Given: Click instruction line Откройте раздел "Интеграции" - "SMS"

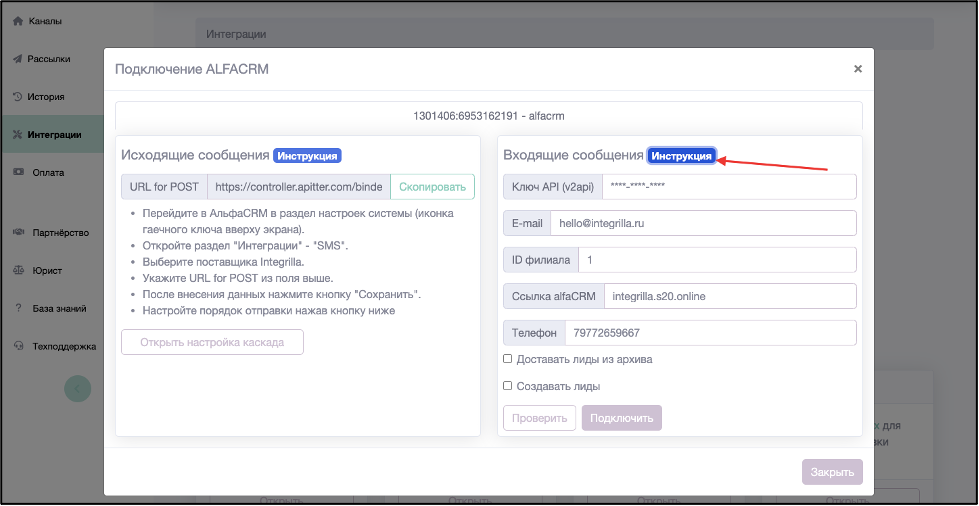Looking at the screenshot, I should (245, 246).
